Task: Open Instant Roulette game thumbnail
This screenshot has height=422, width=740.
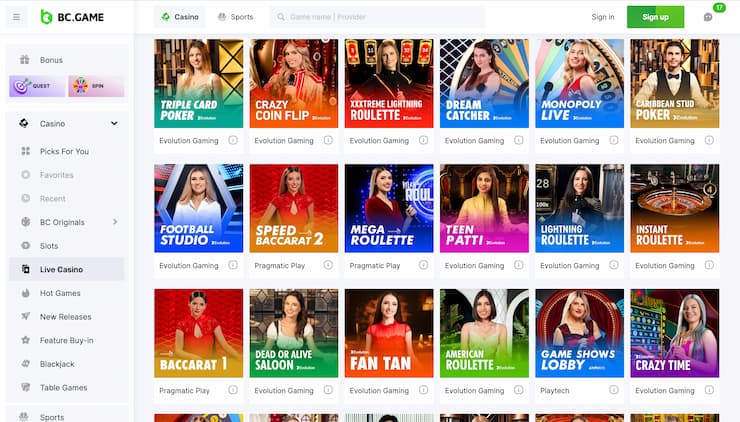Action: coord(675,208)
